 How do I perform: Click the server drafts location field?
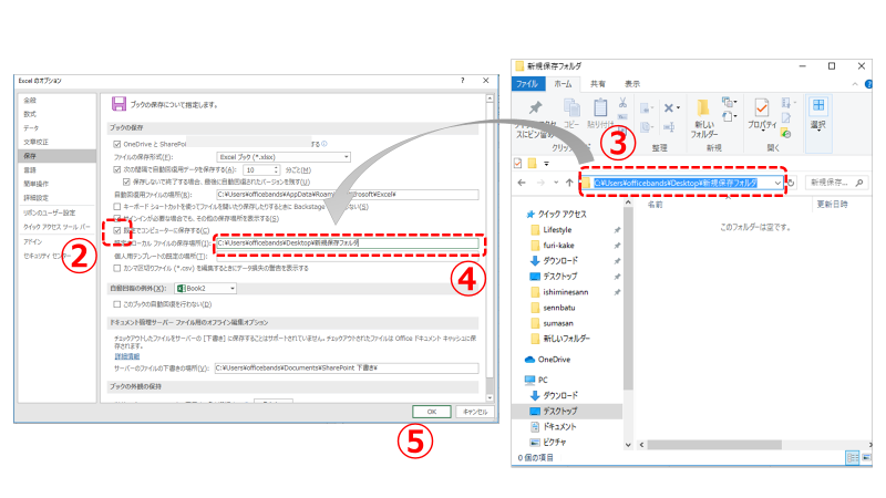pyautogui.click(x=346, y=368)
